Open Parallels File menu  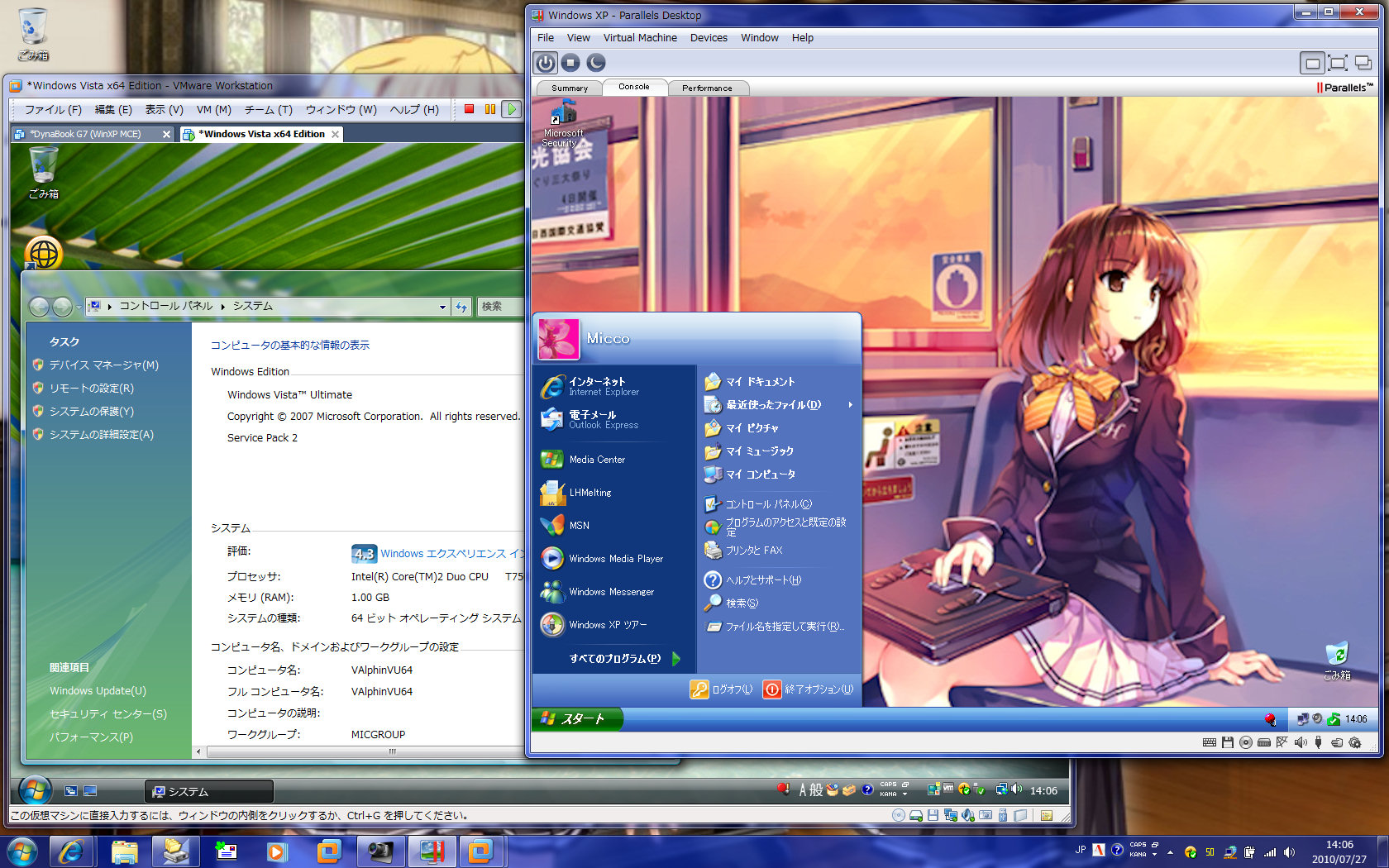[x=546, y=38]
